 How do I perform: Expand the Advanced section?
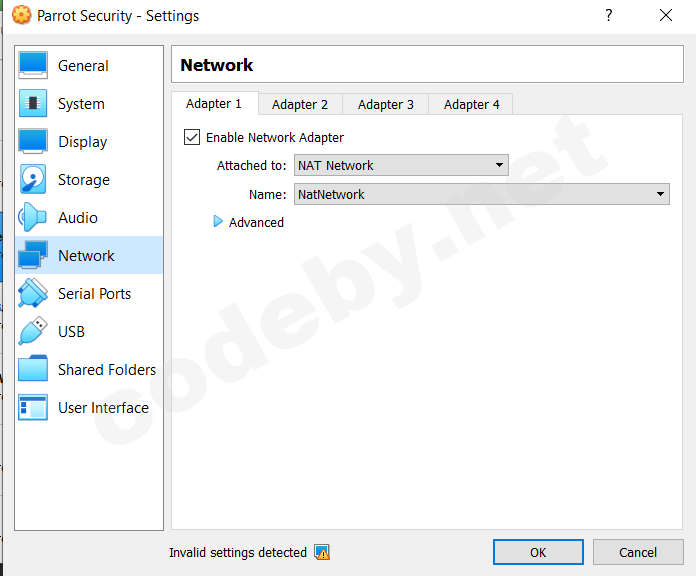pyautogui.click(x=218, y=222)
